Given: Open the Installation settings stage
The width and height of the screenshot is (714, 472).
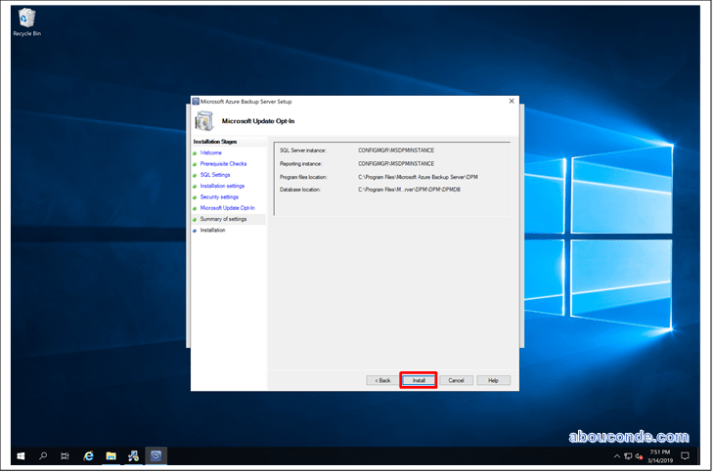Looking at the screenshot, I should [222, 185].
